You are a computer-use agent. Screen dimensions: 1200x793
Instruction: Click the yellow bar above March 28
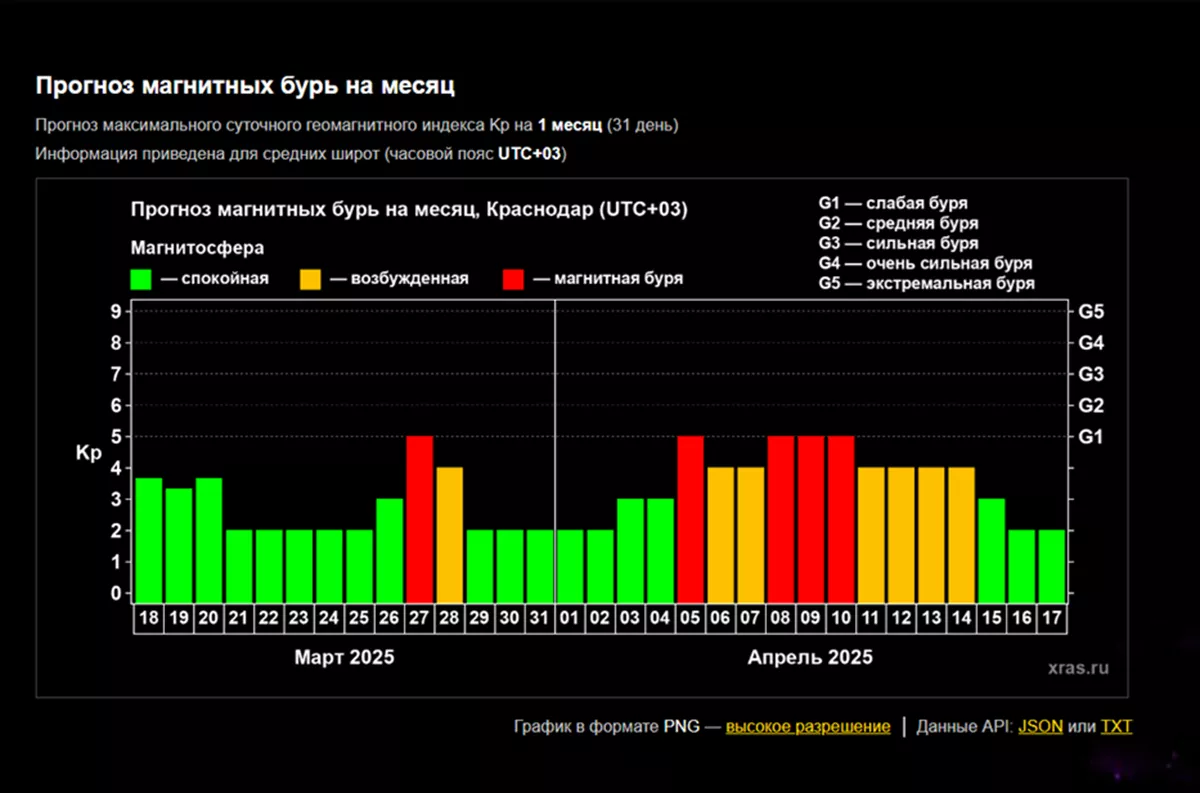point(450,530)
